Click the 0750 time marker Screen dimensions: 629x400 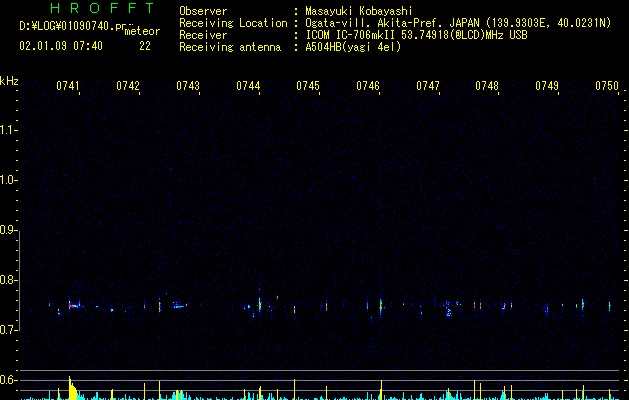pyautogui.click(x=607, y=85)
